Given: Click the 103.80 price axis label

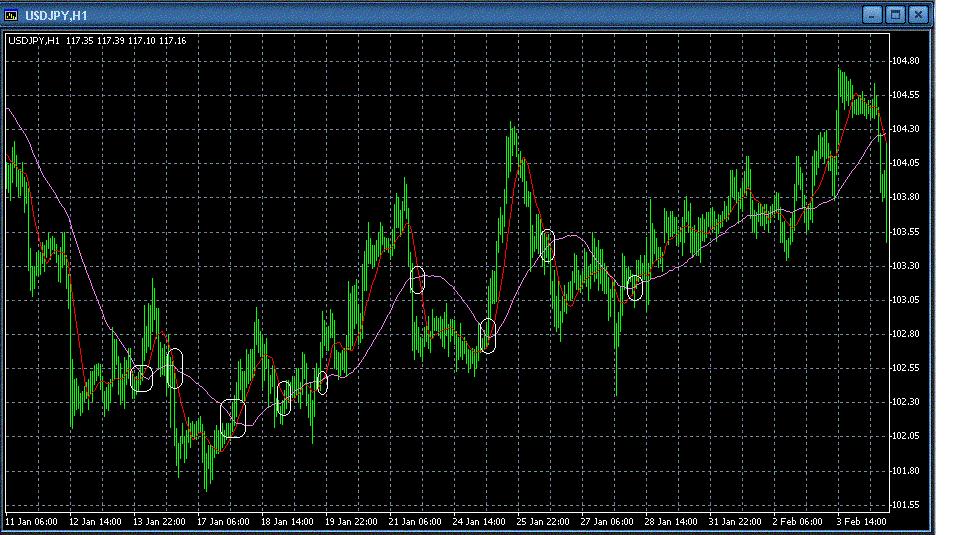Looking at the screenshot, I should [905, 197].
